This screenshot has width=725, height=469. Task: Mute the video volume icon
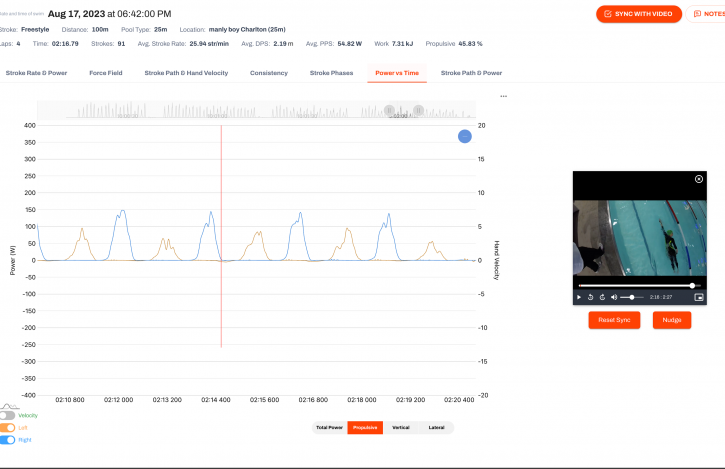pos(614,297)
